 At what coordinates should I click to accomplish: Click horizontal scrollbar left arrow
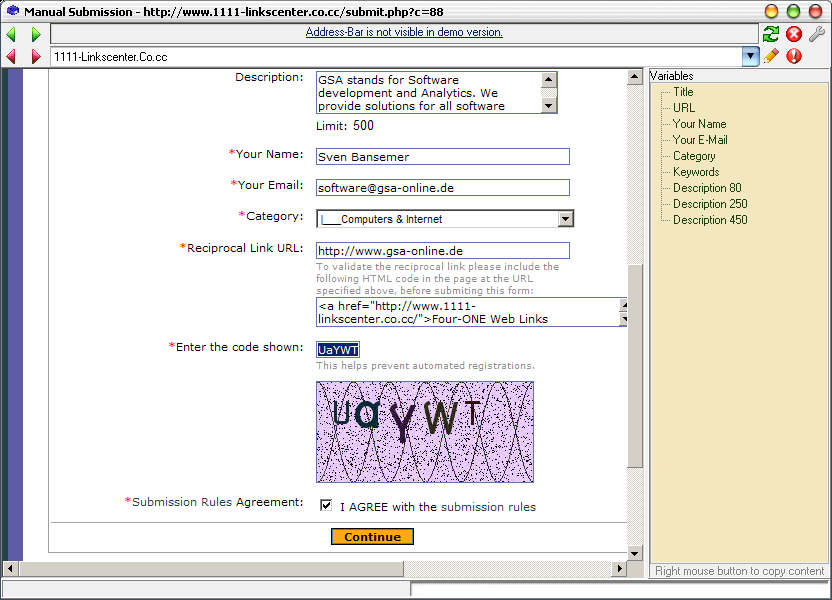[x=10, y=569]
